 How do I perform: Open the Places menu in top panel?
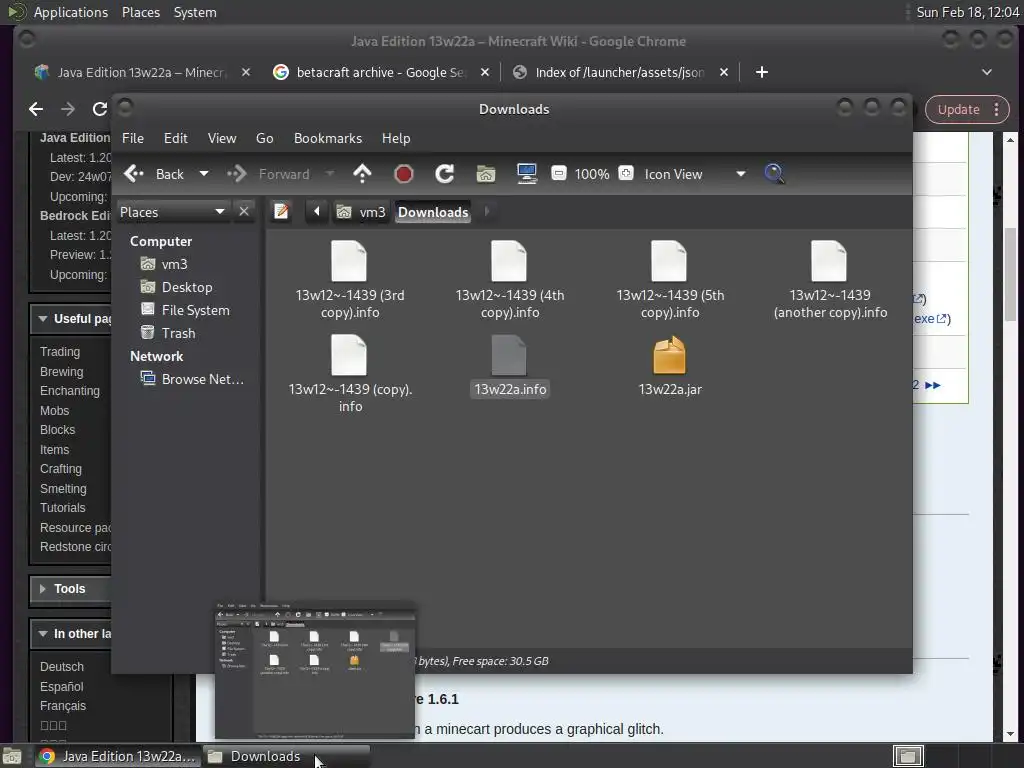(x=140, y=12)
